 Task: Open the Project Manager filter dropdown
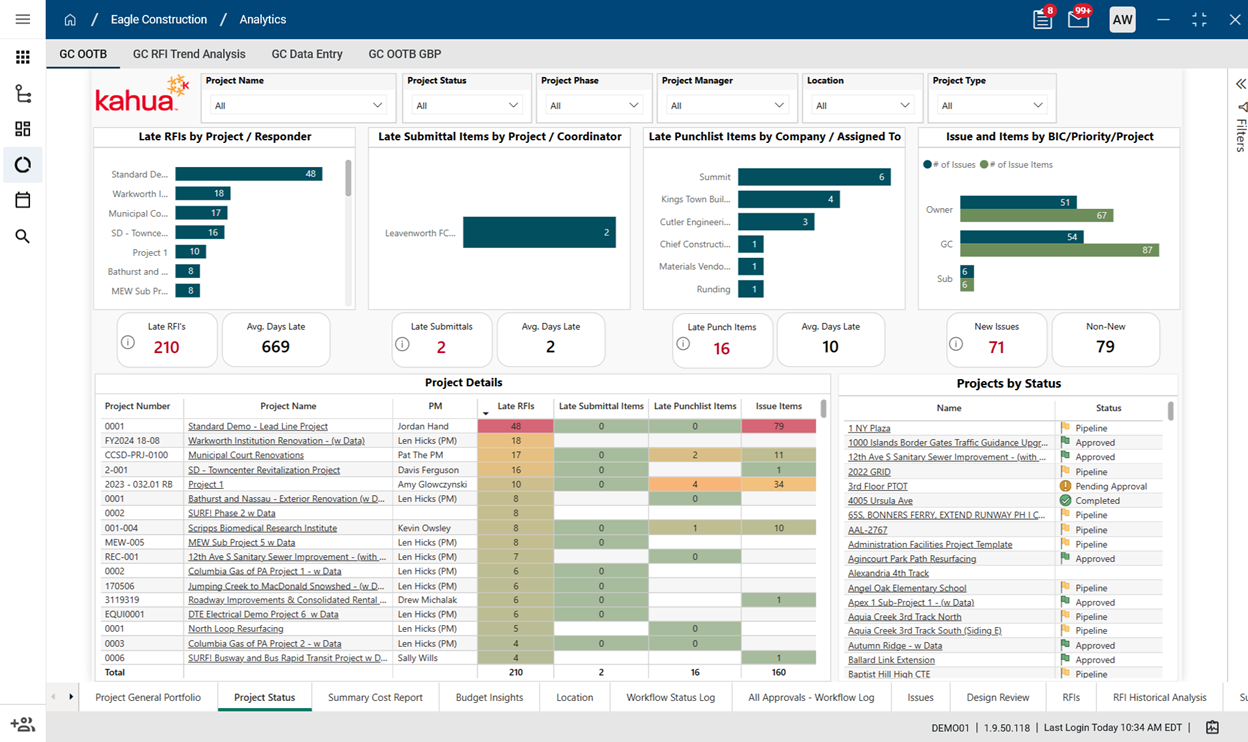point(726,105)
